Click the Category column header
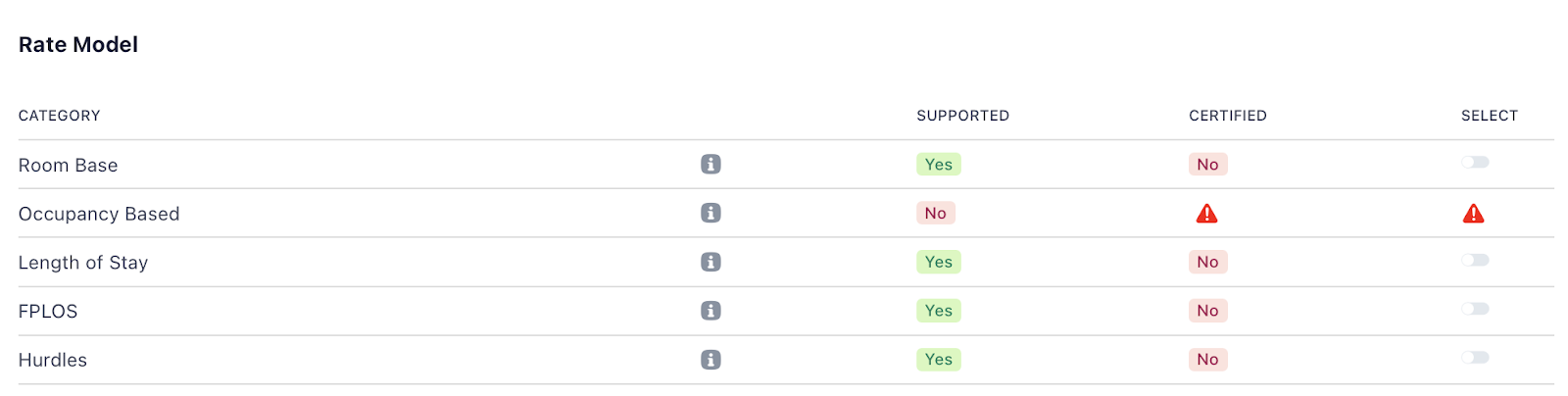 (x=59, y=116)
